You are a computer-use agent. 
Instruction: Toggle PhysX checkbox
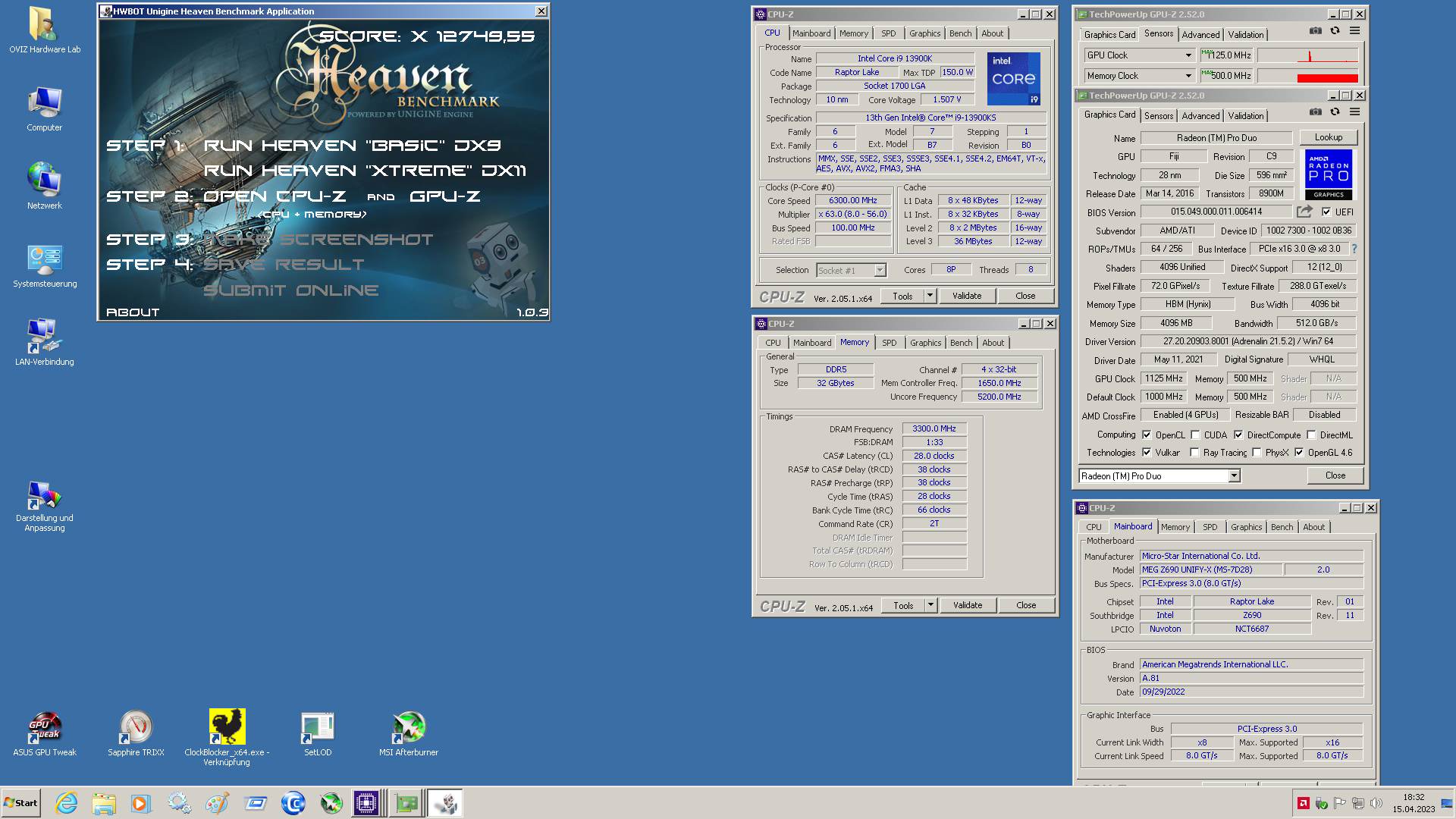coord(1257,453)
